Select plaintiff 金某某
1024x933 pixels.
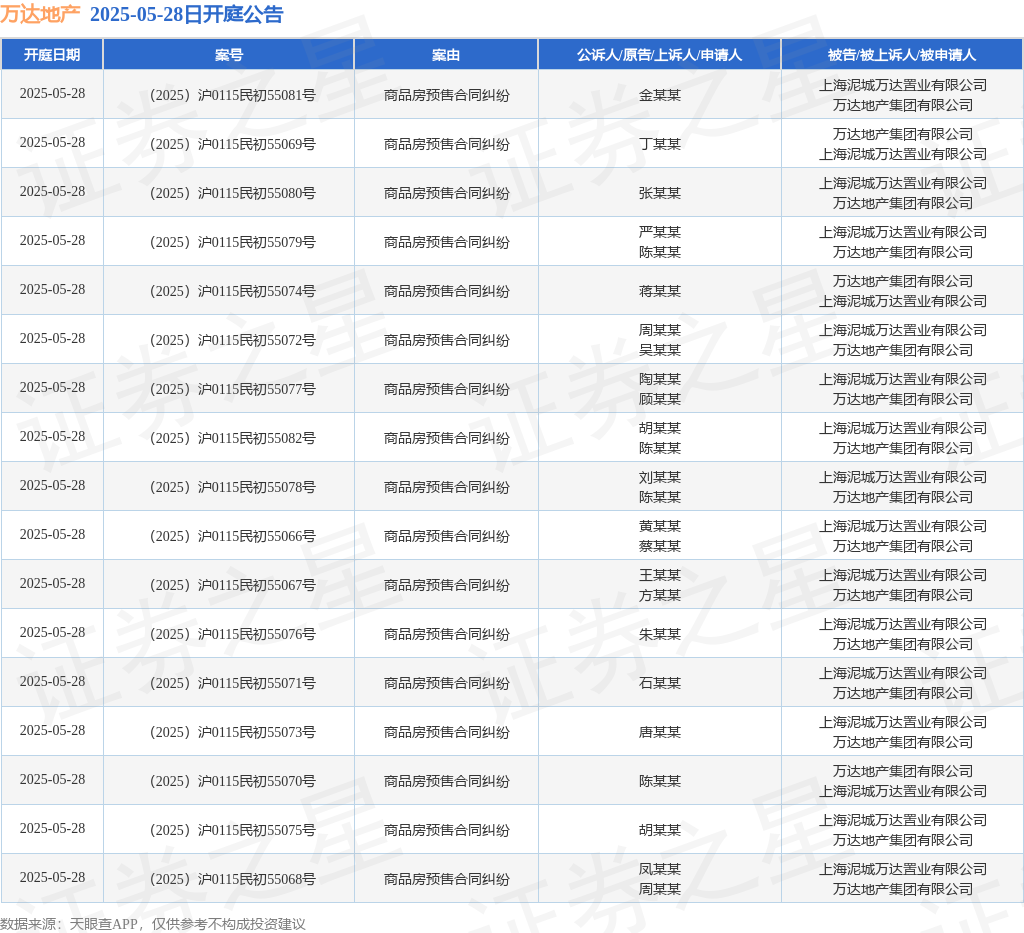tap(660, 95)
